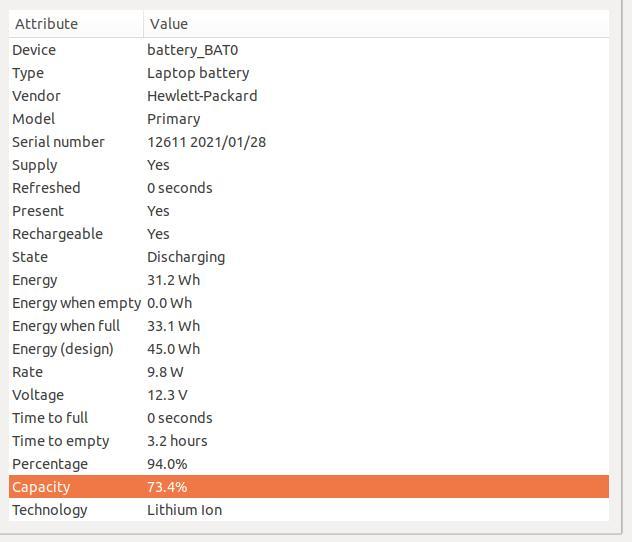Select the Model Primary row
The height and width of the screenshot is (542, 632).
click(x=309, y=119)
